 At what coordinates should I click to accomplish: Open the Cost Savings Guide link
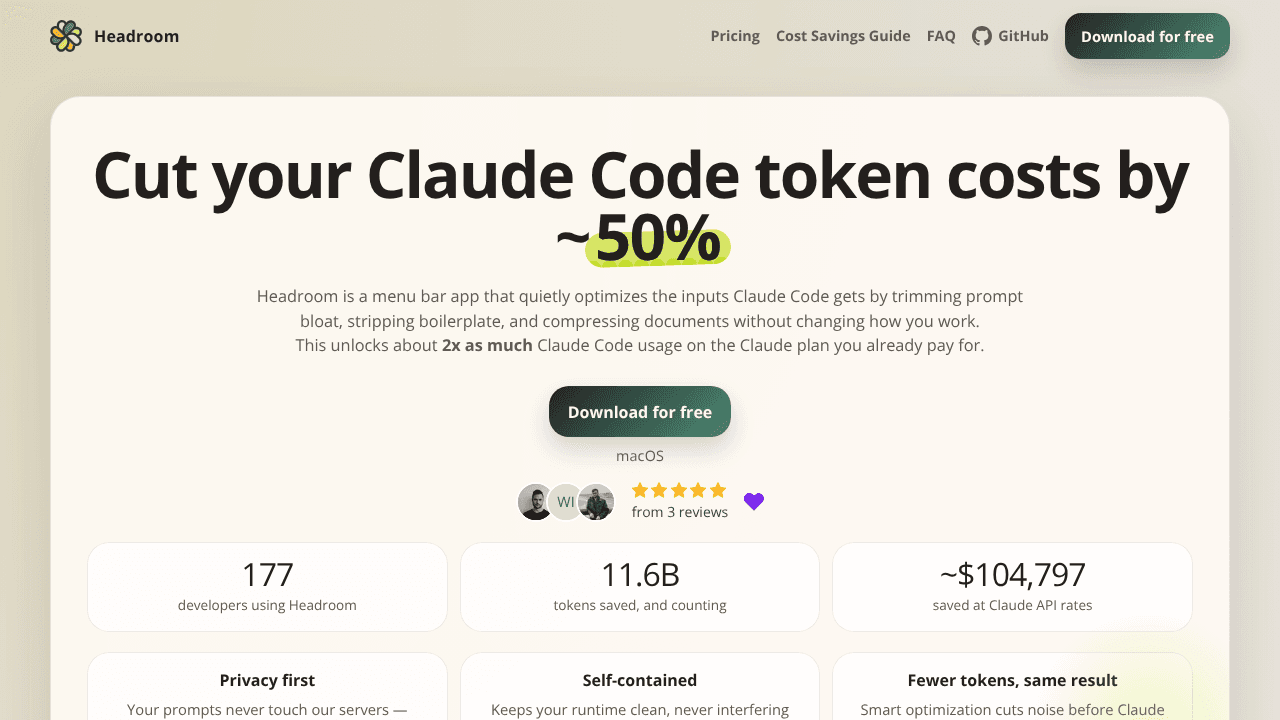pyautogui.click(x=843, y=36)
